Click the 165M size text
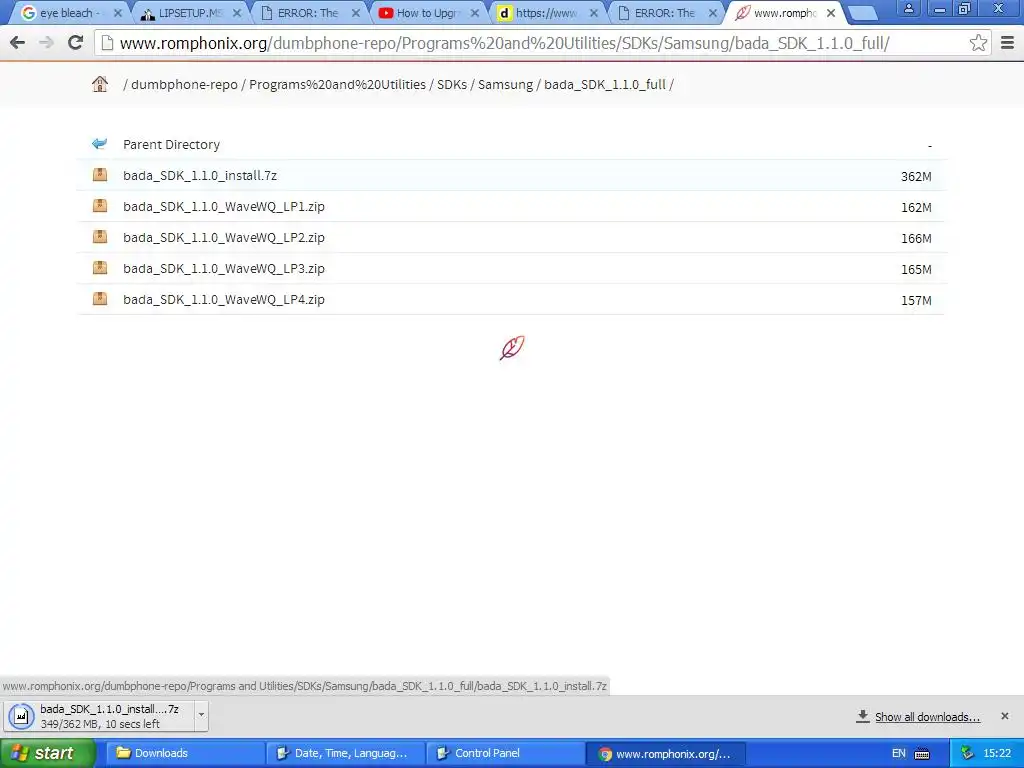The width and height of the screenshot is (1024, 768). [x=916, y=270]
